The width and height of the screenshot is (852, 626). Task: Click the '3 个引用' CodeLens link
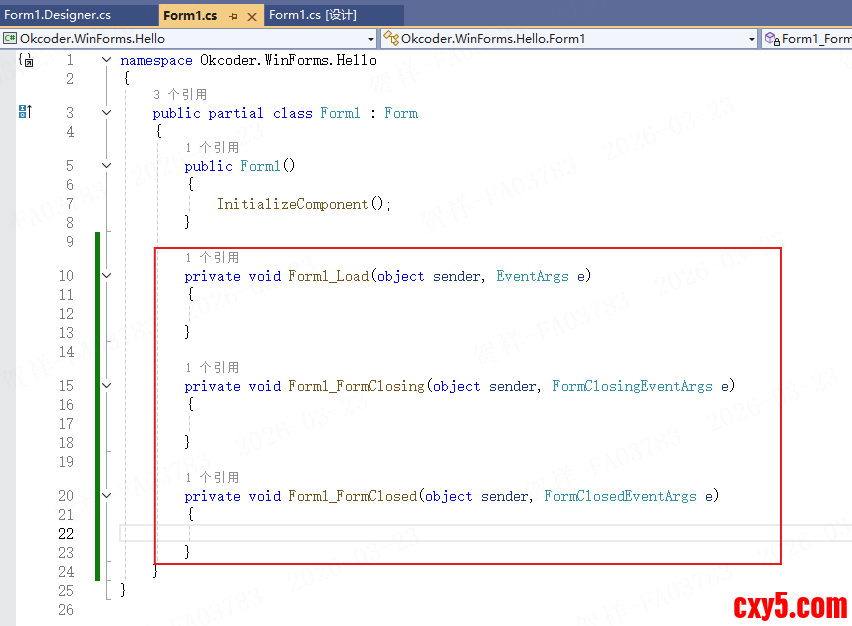[180, 94]
